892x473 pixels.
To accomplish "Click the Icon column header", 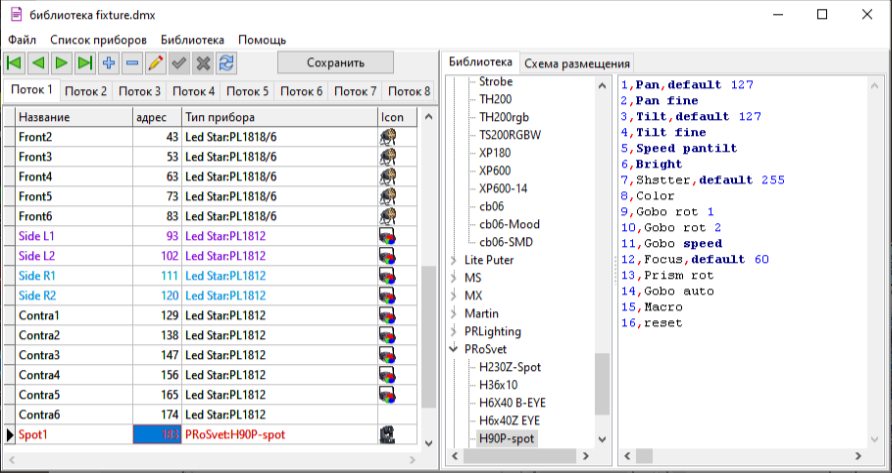I will pyautogui.click(x=398, y=117).
